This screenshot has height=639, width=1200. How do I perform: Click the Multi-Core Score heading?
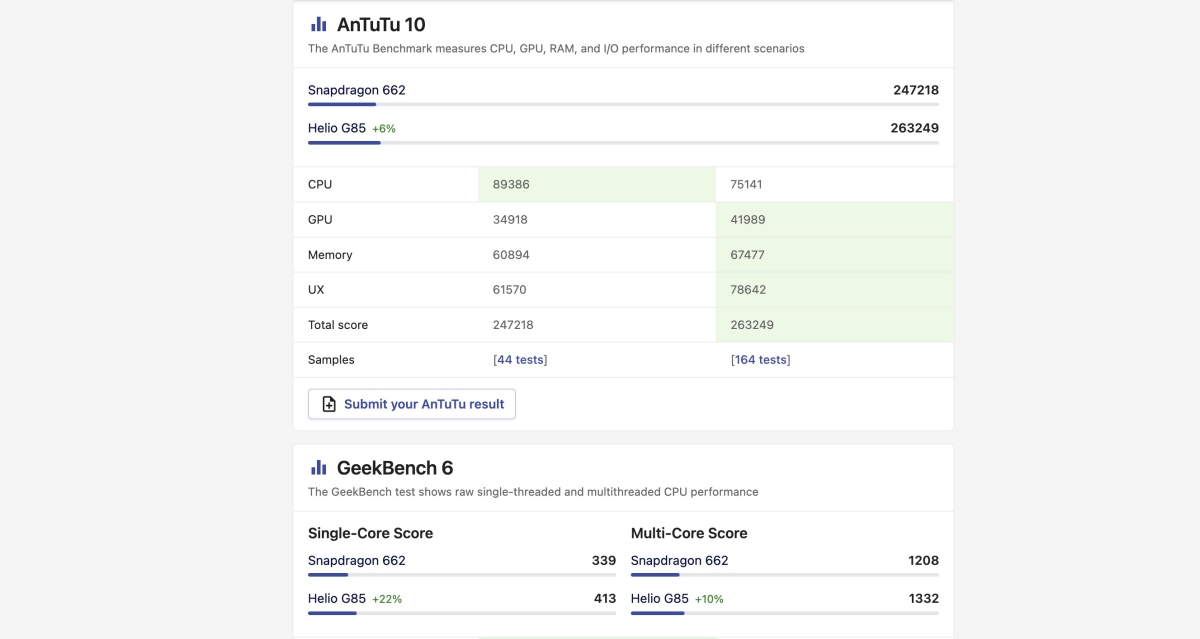click(x=689, y=533)
